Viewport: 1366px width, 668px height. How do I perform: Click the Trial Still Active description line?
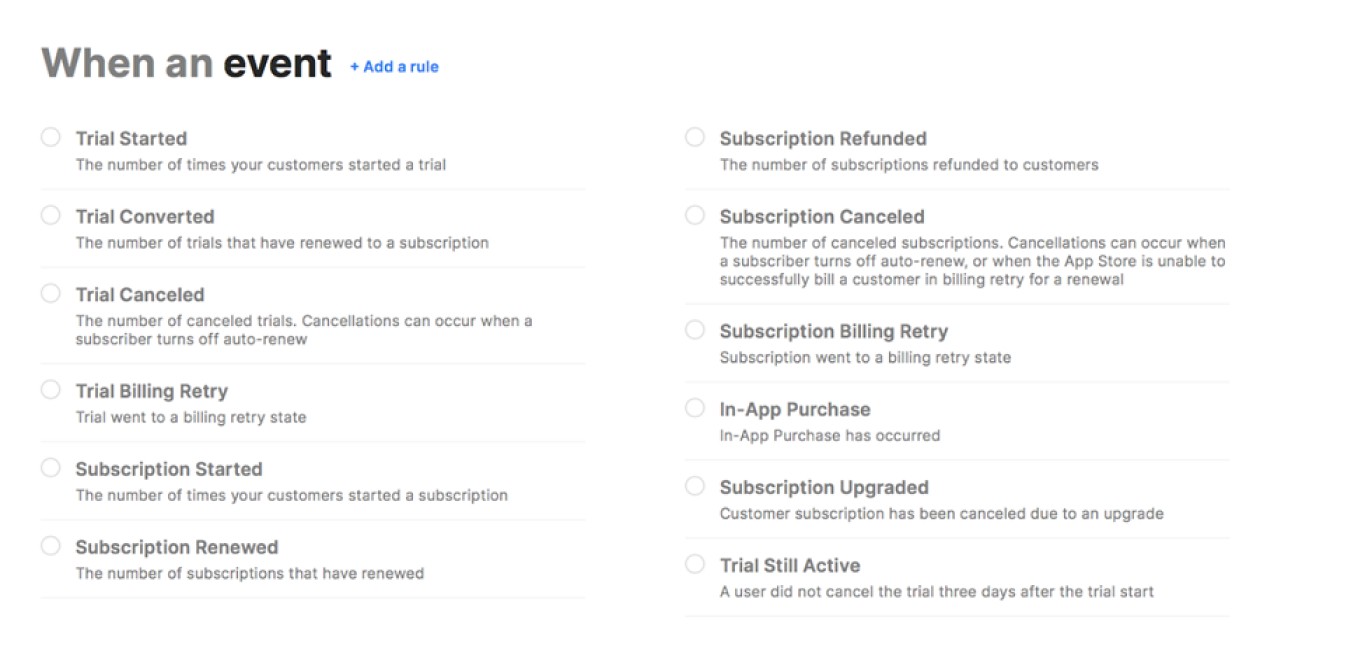pyautogui.click(x=937, y=591)
